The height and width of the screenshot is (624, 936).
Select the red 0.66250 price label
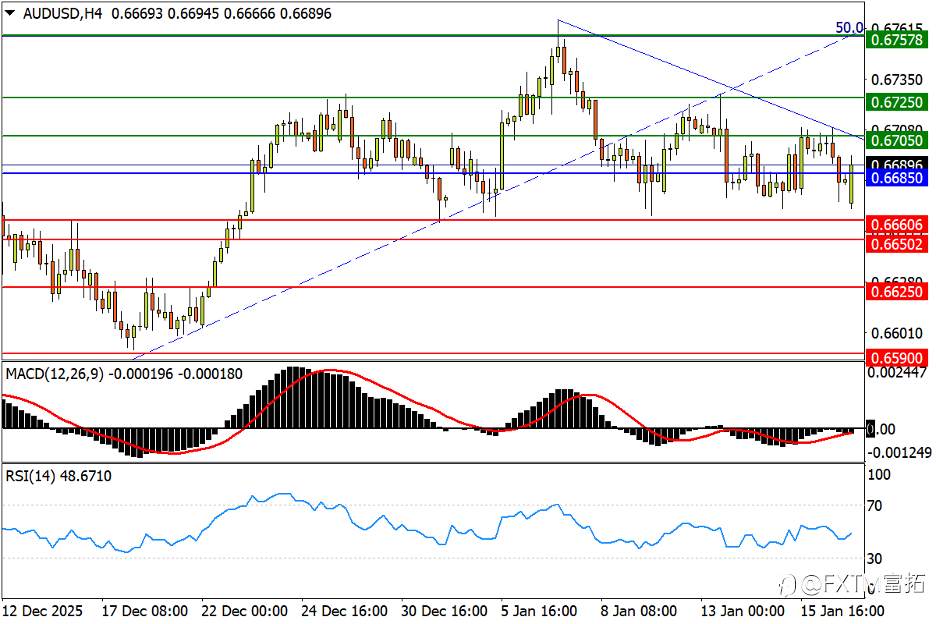[x=897, y=291]
